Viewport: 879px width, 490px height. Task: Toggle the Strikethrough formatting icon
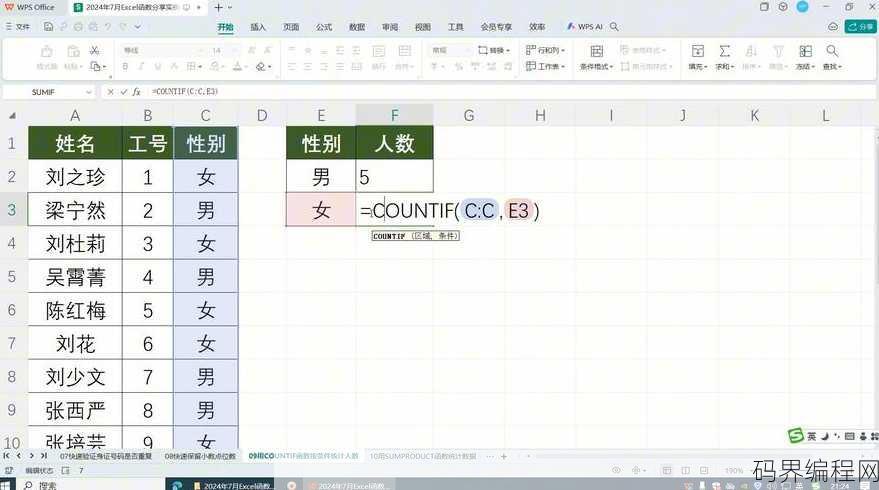coord(174,67)
